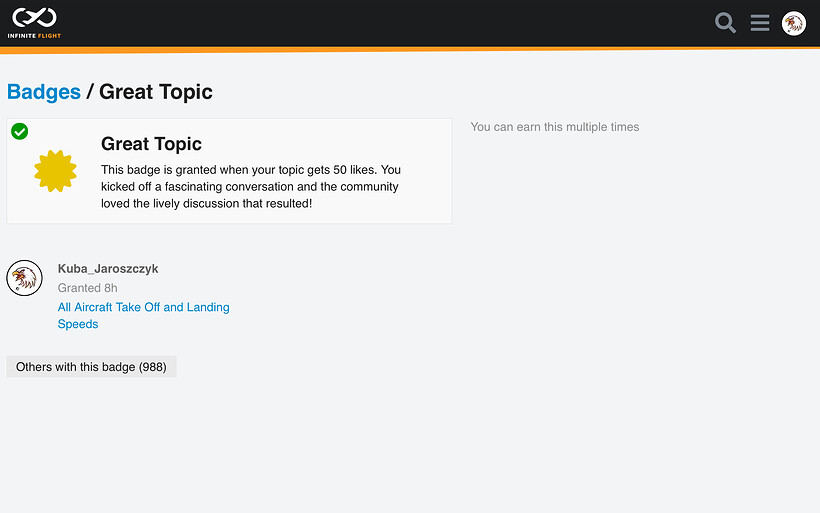Click 'You can earn this multiple times' text
The image size is (820, 513).
(x=554, y=127)
